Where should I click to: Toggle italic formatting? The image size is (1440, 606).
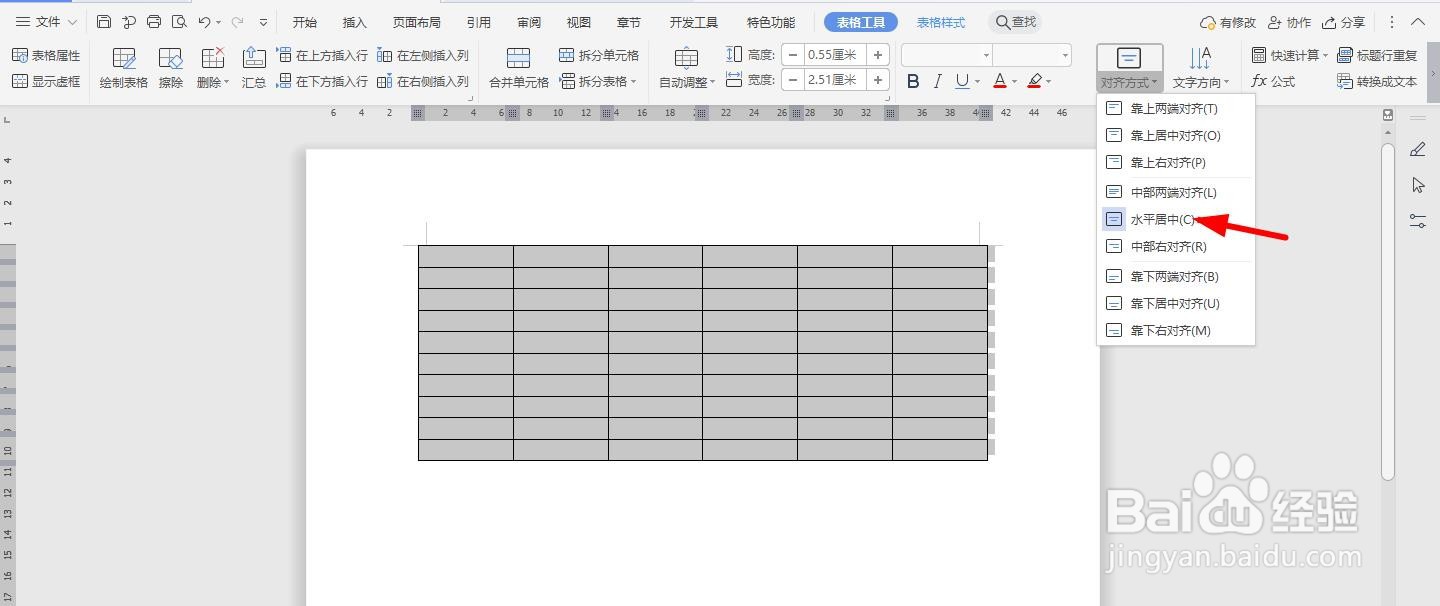pyautogui.click(x=938, y=80)
